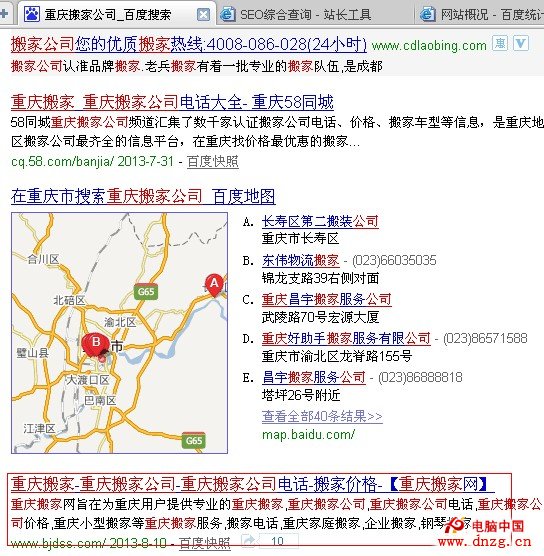Click the Baidu paw icon on first tab
Image resolution: width=544 pixels, height=556 pixels.
tap(31, 14)
